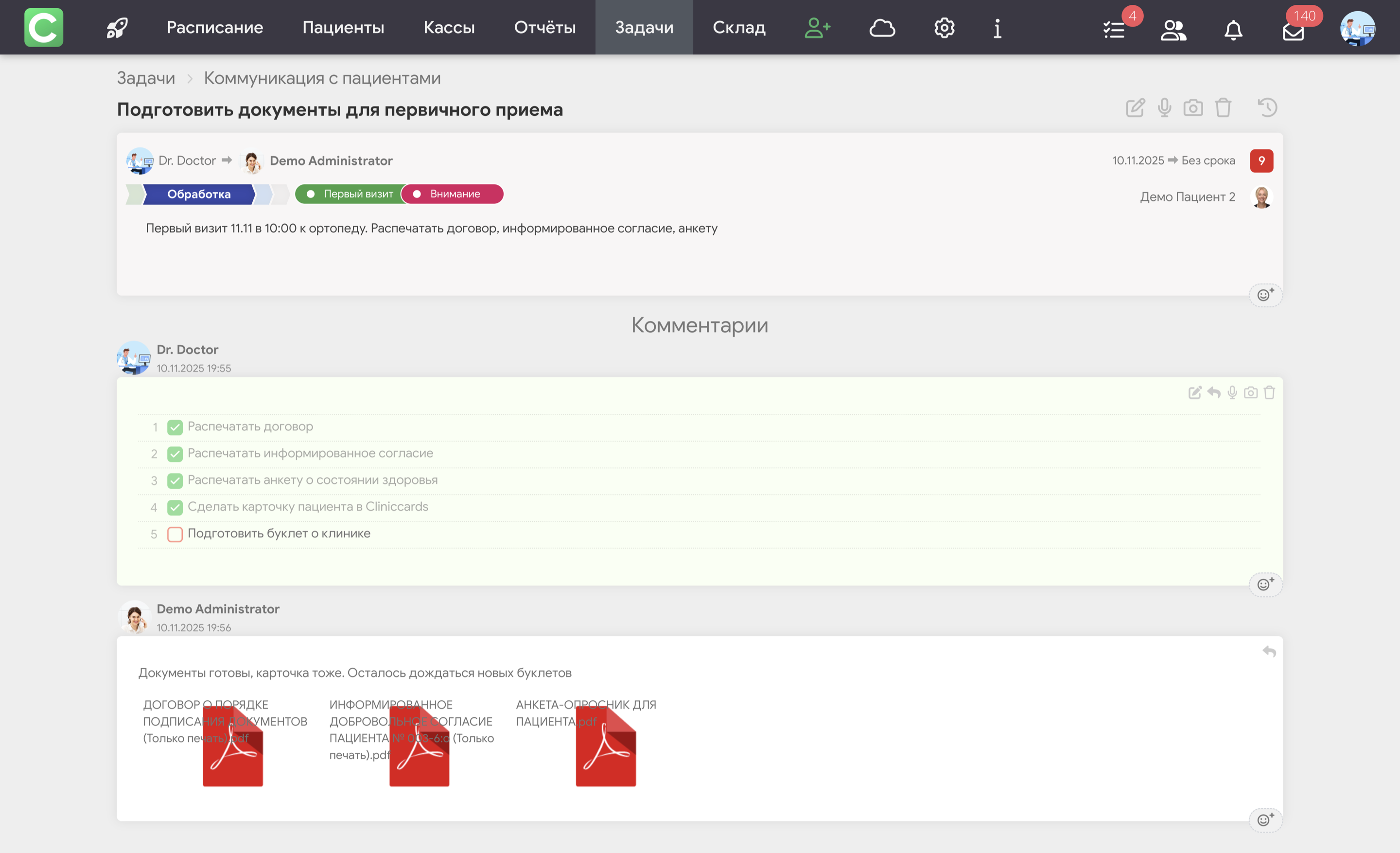Delete the task using the top trash icon
Image resolution: width=1400 pixels, height=853 pixels.
tap(1223, 107)
